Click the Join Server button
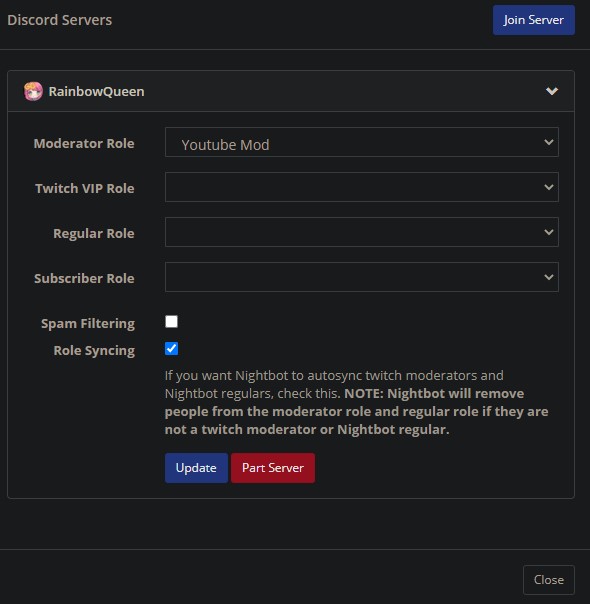The width and height of the screenshot is (590, 604). [534, 20]
